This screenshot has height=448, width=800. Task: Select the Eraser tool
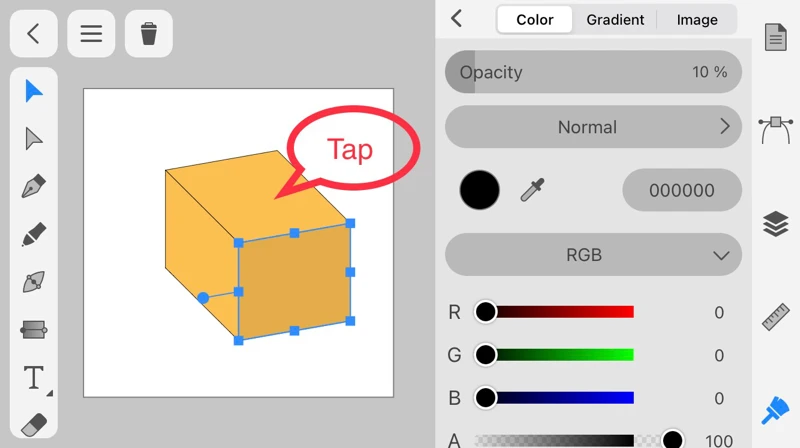pyautogui.click(x=34, y=424)
